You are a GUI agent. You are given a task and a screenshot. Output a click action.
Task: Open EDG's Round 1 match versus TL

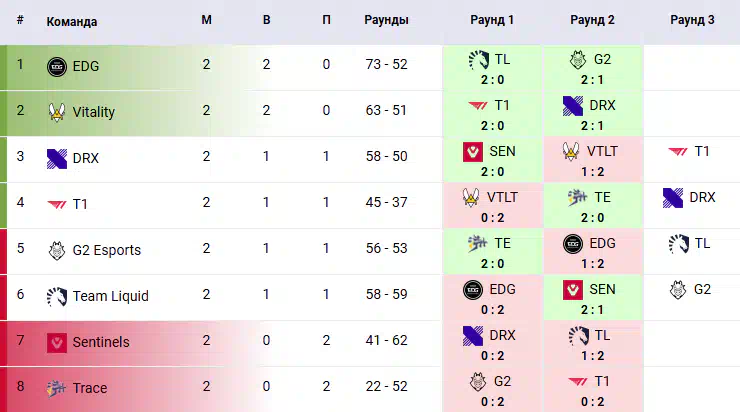point(493,68)
